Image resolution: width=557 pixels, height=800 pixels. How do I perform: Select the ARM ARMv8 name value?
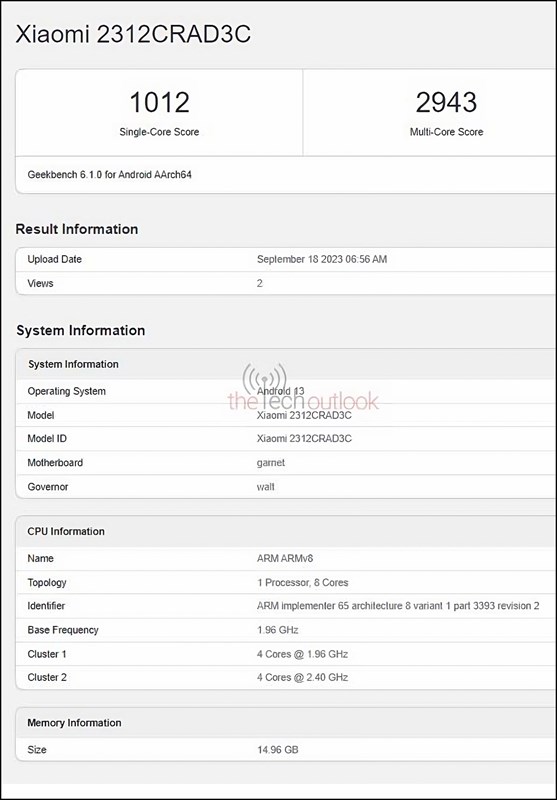(285, 559)
